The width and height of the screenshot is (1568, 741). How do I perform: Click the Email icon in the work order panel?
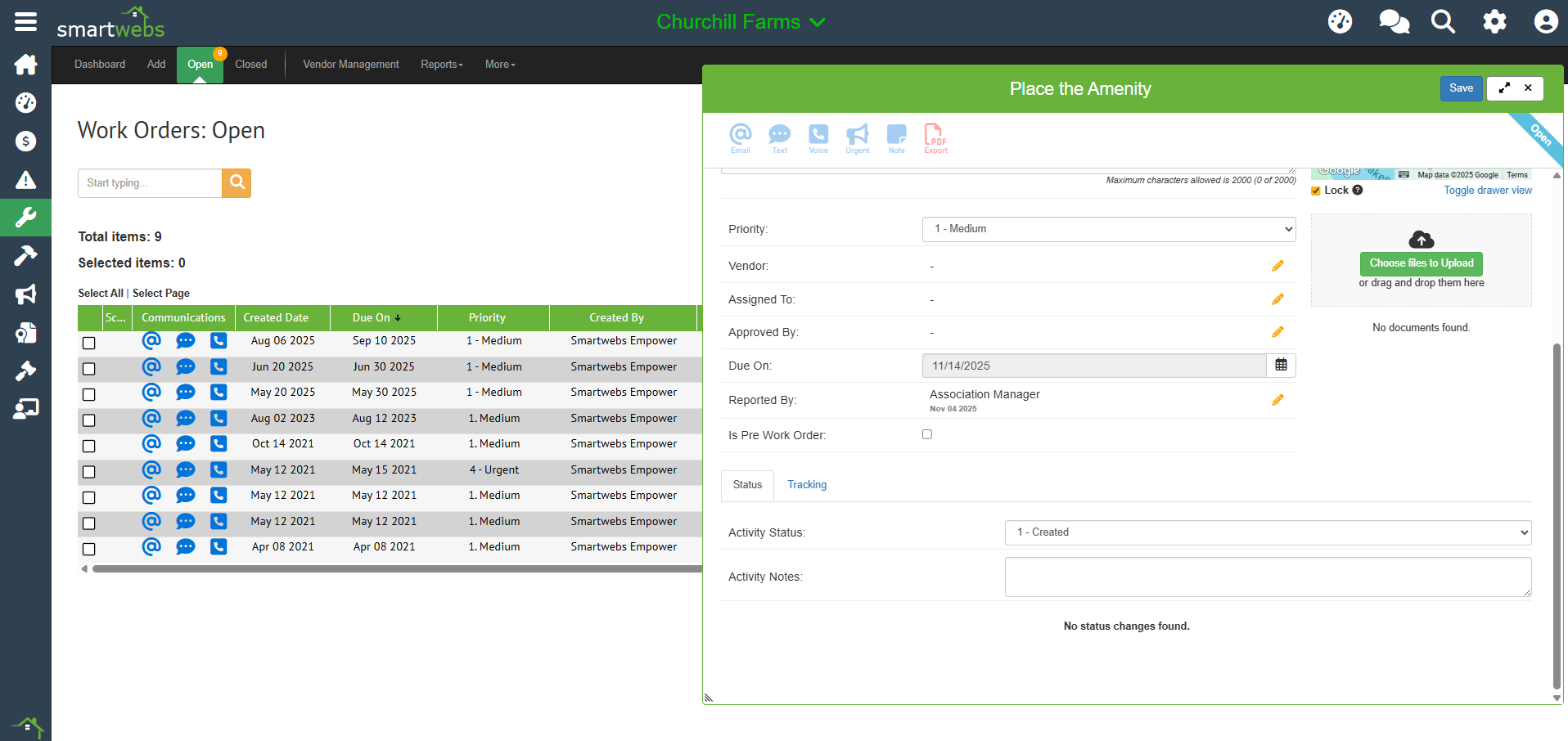click(740, 136)
